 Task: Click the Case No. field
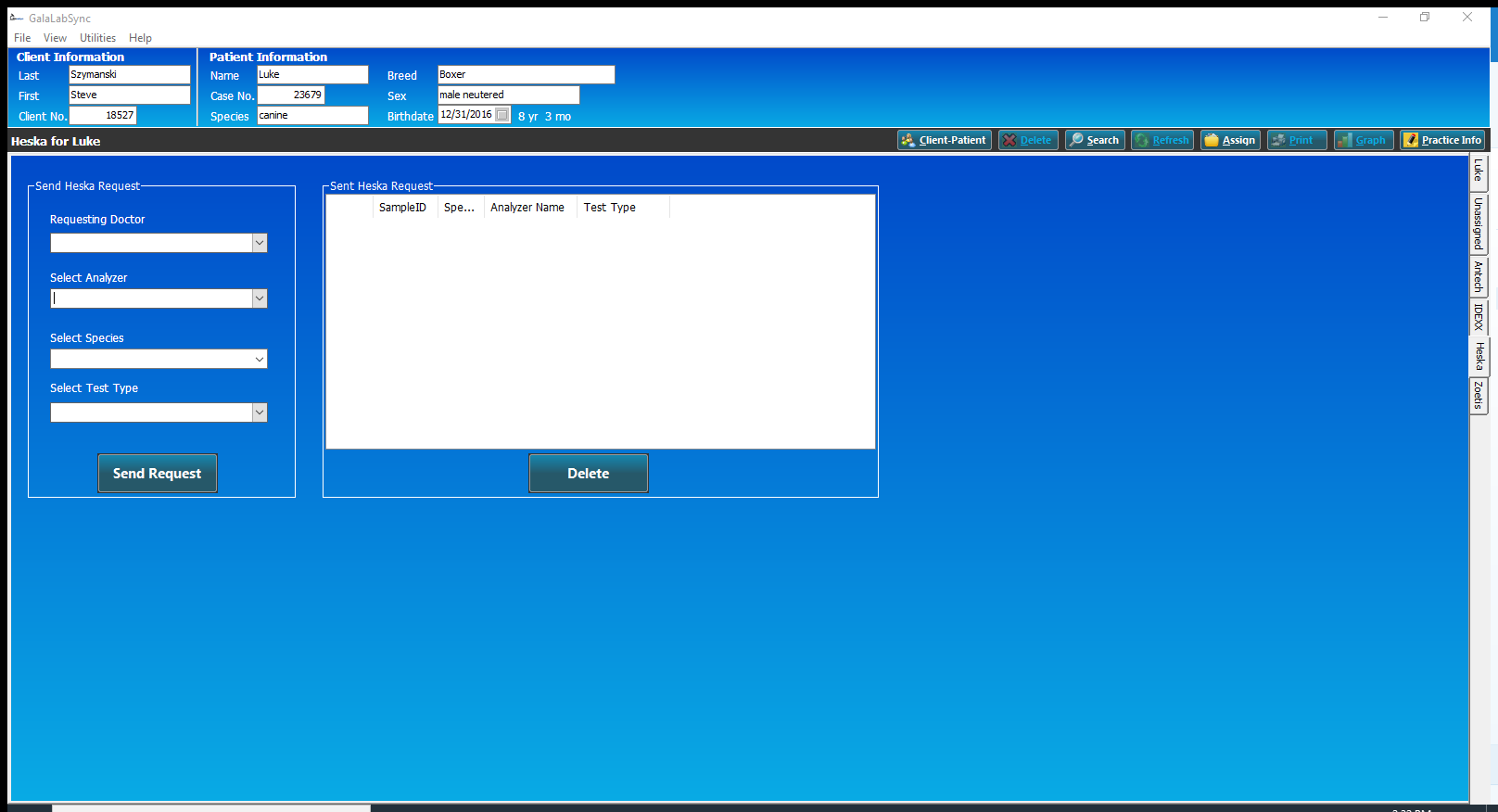click(291, 95)
